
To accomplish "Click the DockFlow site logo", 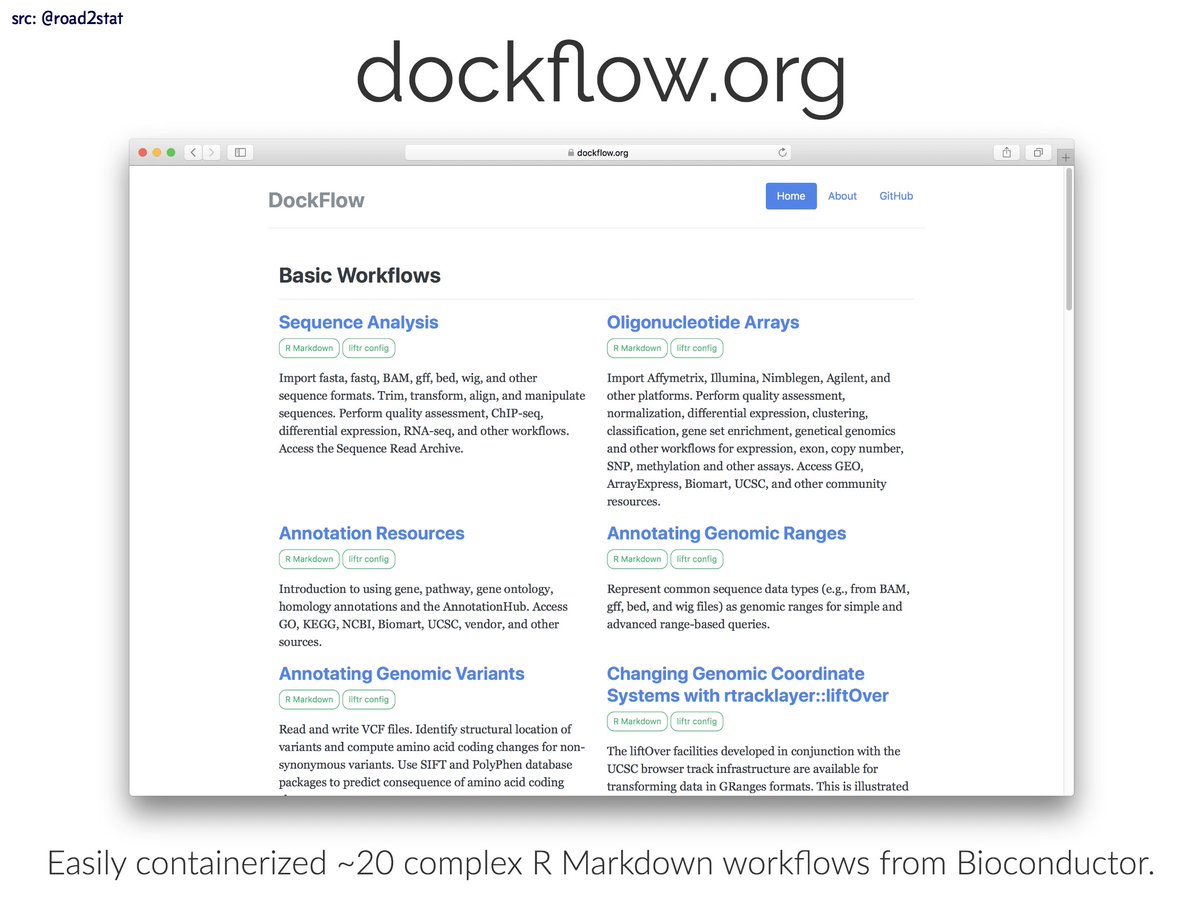I will pyautogui.click(x=316, y=200).
